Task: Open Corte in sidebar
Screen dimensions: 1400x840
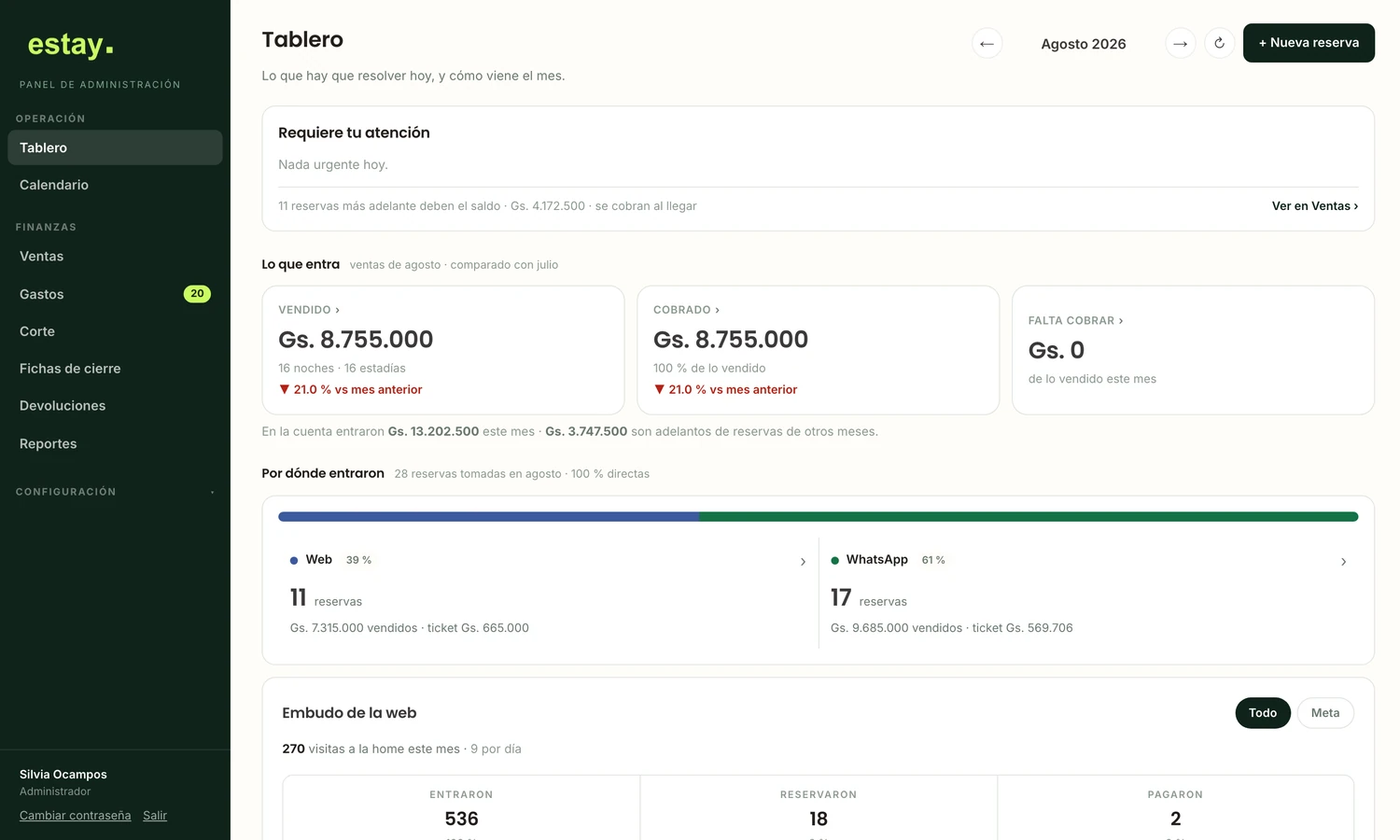Action: click(115, 331)
